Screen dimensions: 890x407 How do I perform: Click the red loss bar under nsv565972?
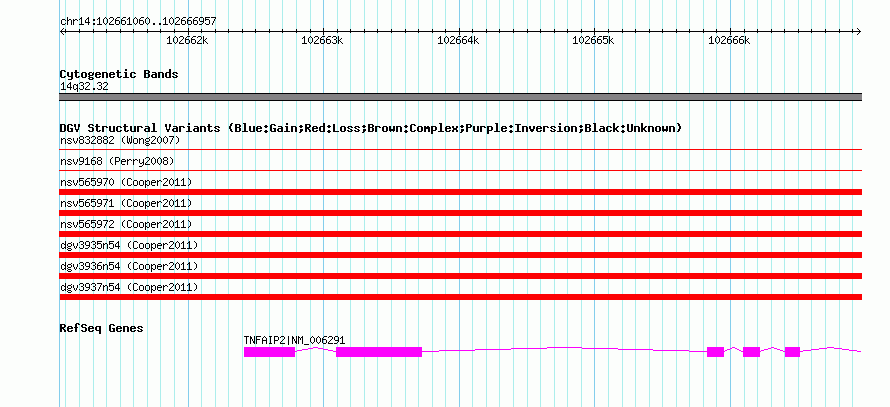tap(460, 234)
